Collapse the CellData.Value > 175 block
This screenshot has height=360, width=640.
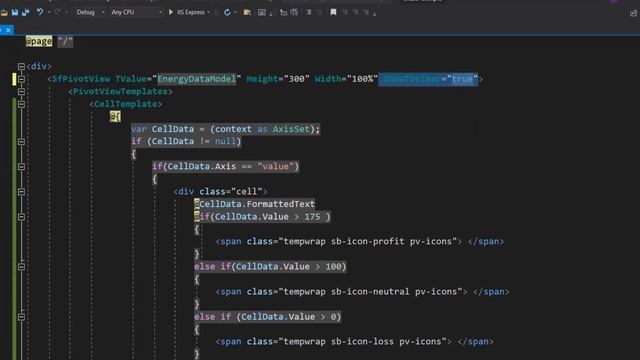[x=21, y=217]
